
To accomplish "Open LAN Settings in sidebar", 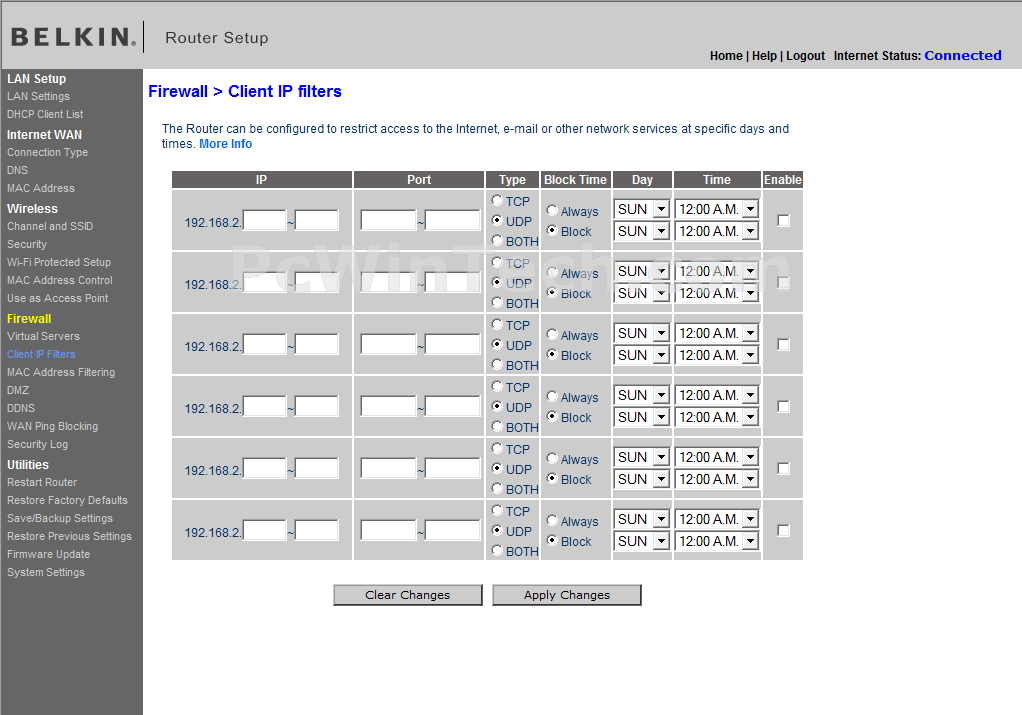I will point(38,96).
